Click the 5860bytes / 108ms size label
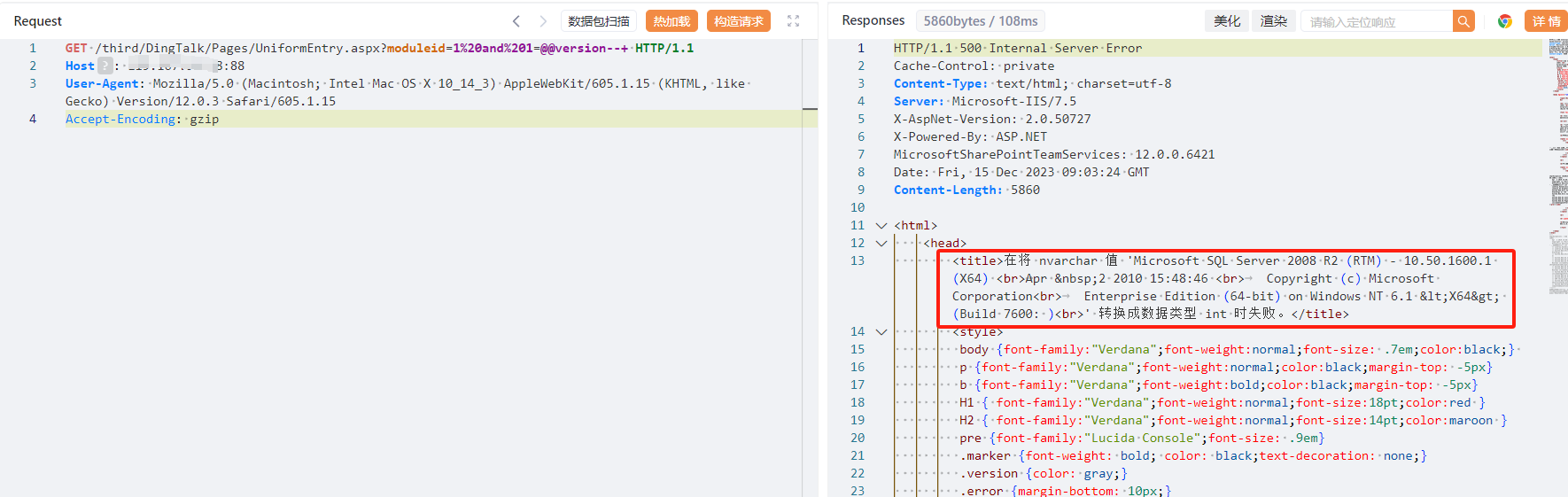1568x497 pixels. [x=981, y=21]
